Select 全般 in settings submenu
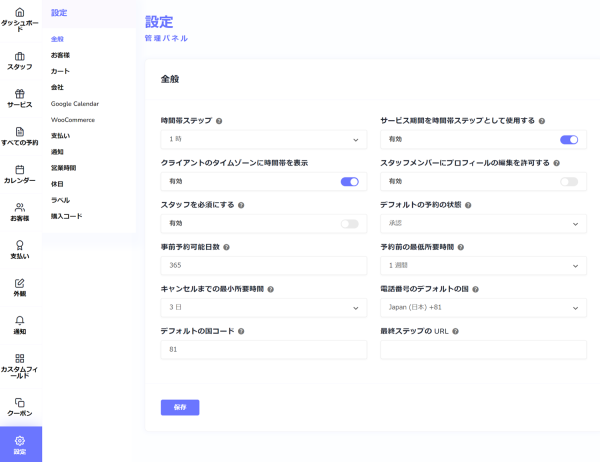This screenshot has height=462, width=600. click(57, 39)
